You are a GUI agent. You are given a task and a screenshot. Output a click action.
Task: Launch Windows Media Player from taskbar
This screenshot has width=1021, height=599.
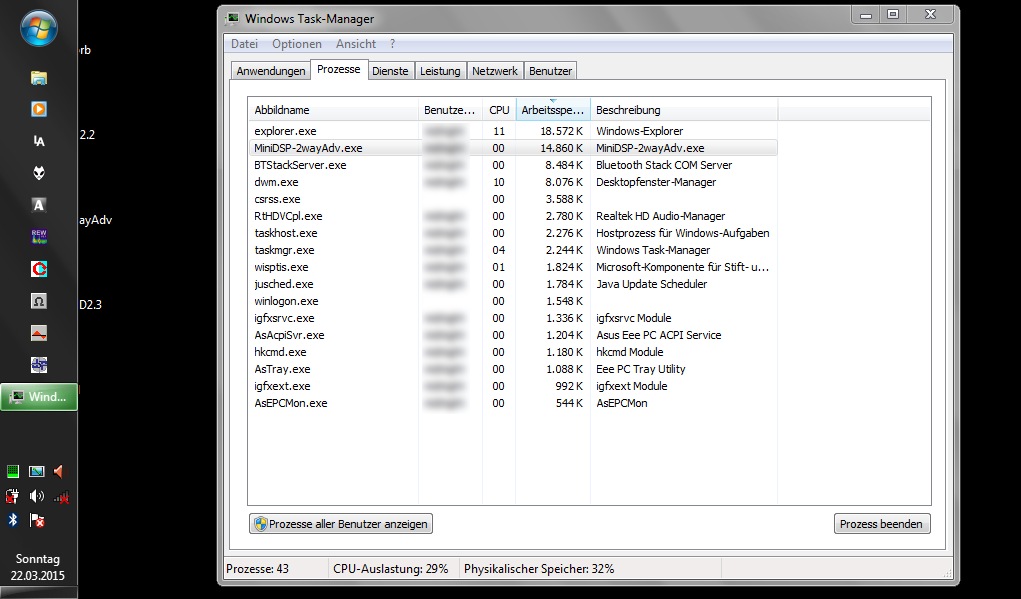pos(39,109)
